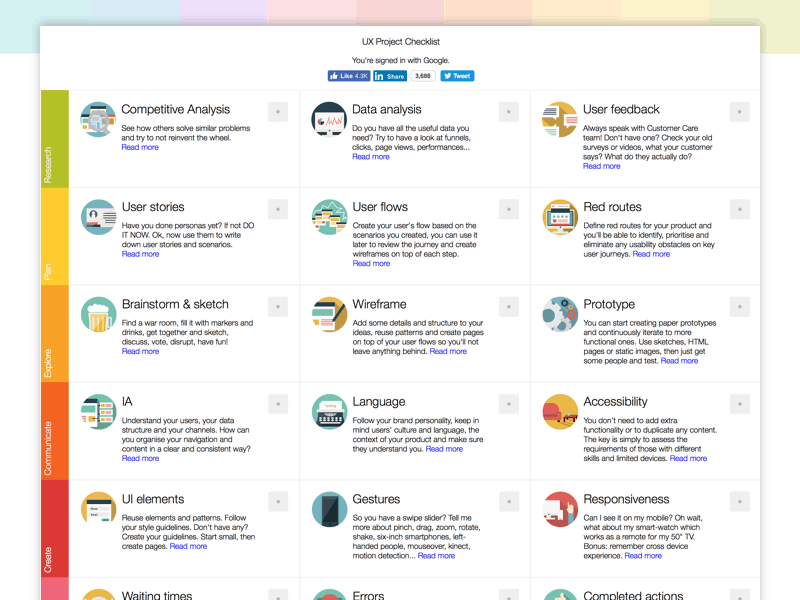
Task: Check the Responsiveness checkbox
Action: 739,502
